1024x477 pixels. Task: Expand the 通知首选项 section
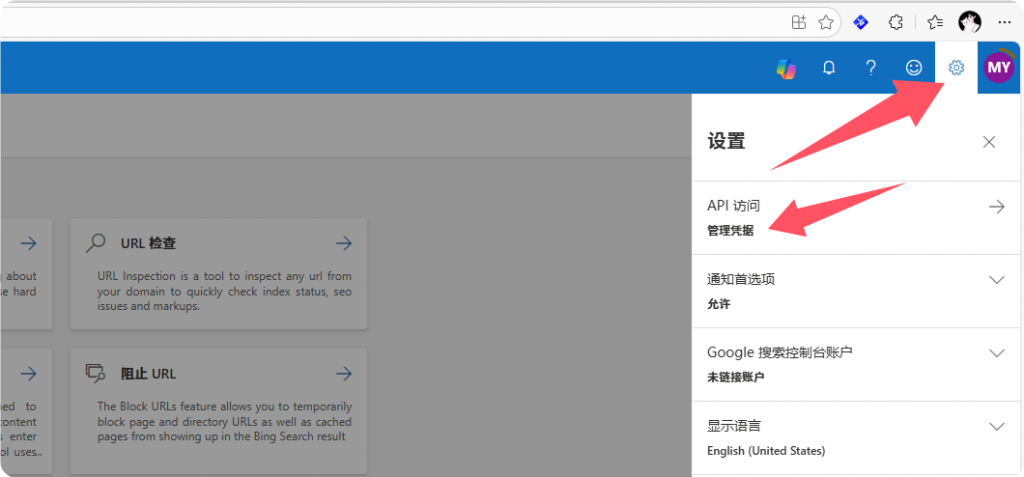996,280
